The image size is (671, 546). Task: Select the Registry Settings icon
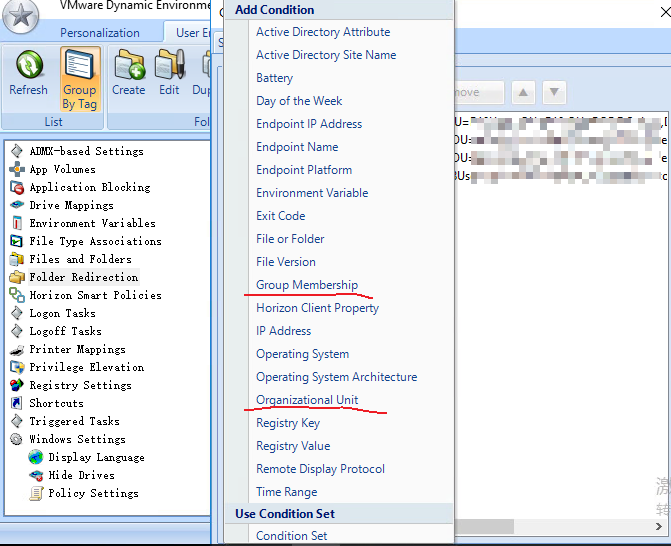point(17,385)
